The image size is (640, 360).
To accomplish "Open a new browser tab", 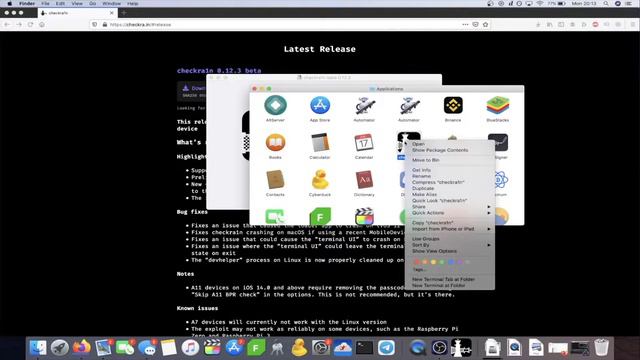I will coord(124,13).
